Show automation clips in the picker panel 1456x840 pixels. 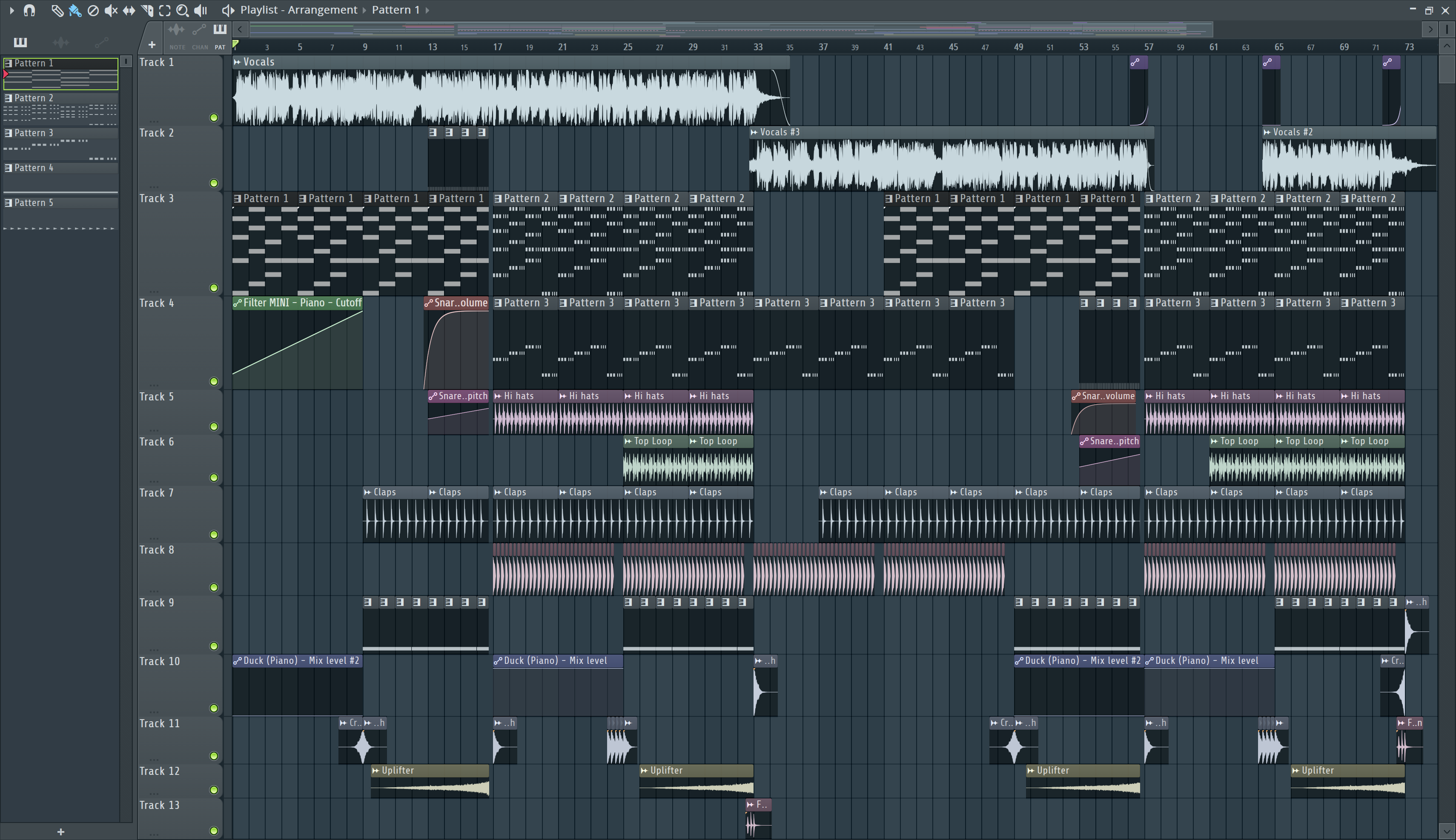(102, 42)
